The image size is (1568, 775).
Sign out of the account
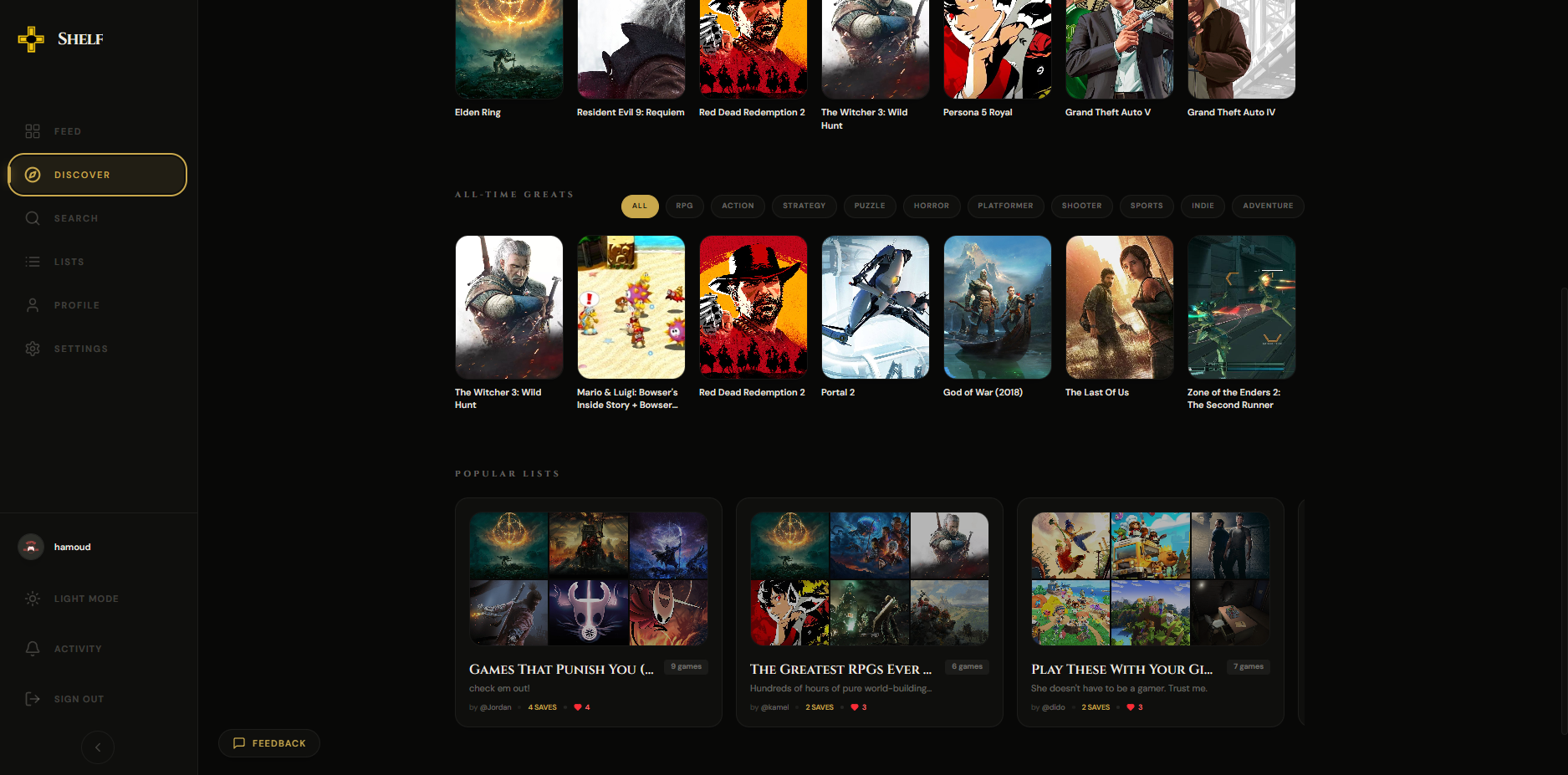(x=98, y=699)
